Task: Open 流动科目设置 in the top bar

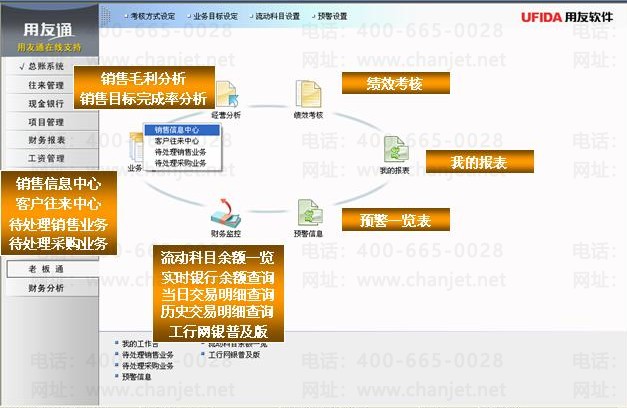Action: tap(278, 16)
